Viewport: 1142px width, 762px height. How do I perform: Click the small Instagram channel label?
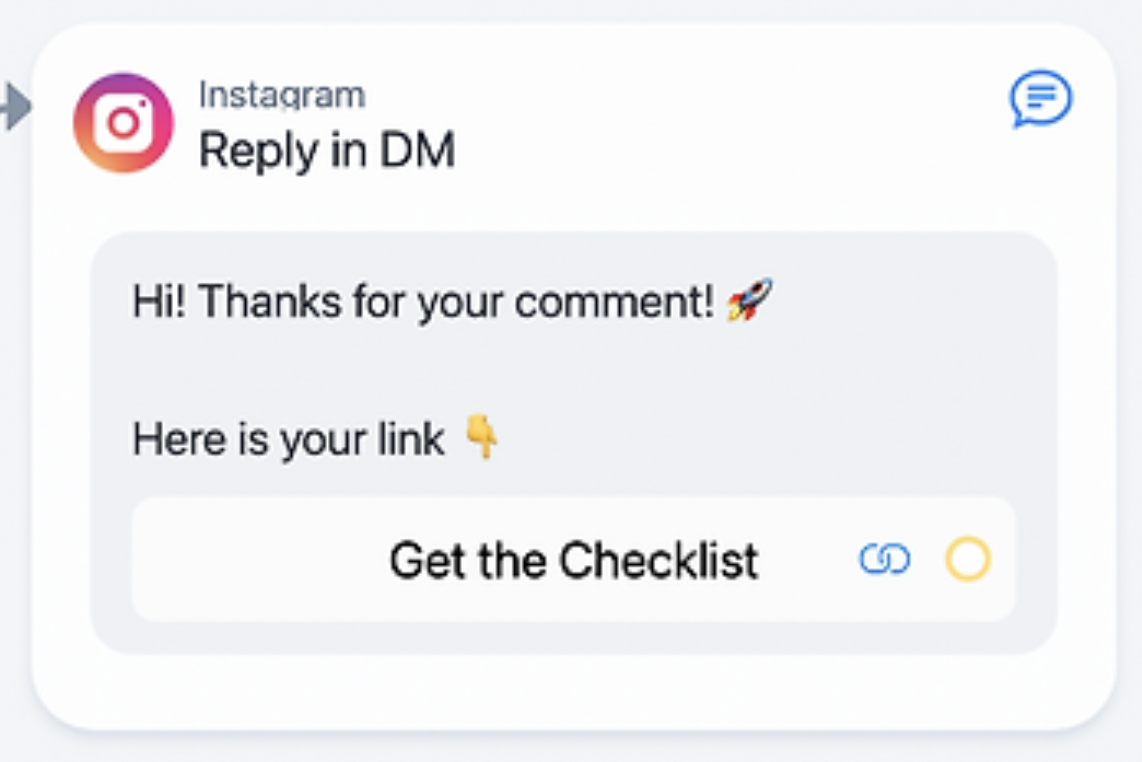pos(281,94)
